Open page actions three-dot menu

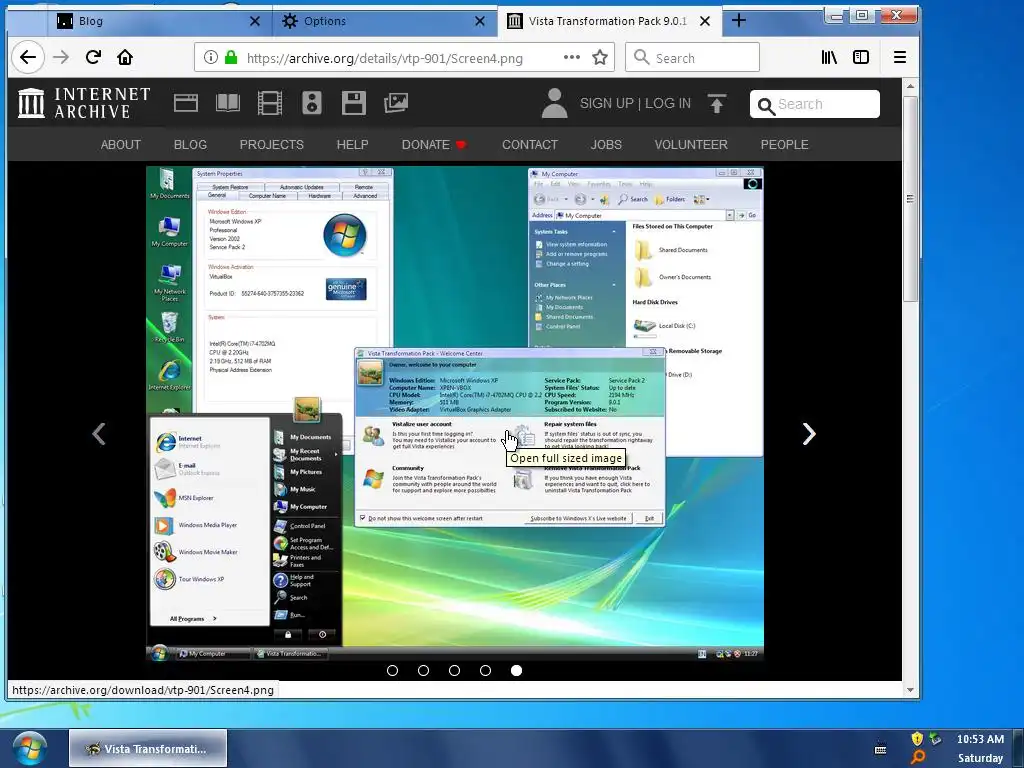point(572,57)
